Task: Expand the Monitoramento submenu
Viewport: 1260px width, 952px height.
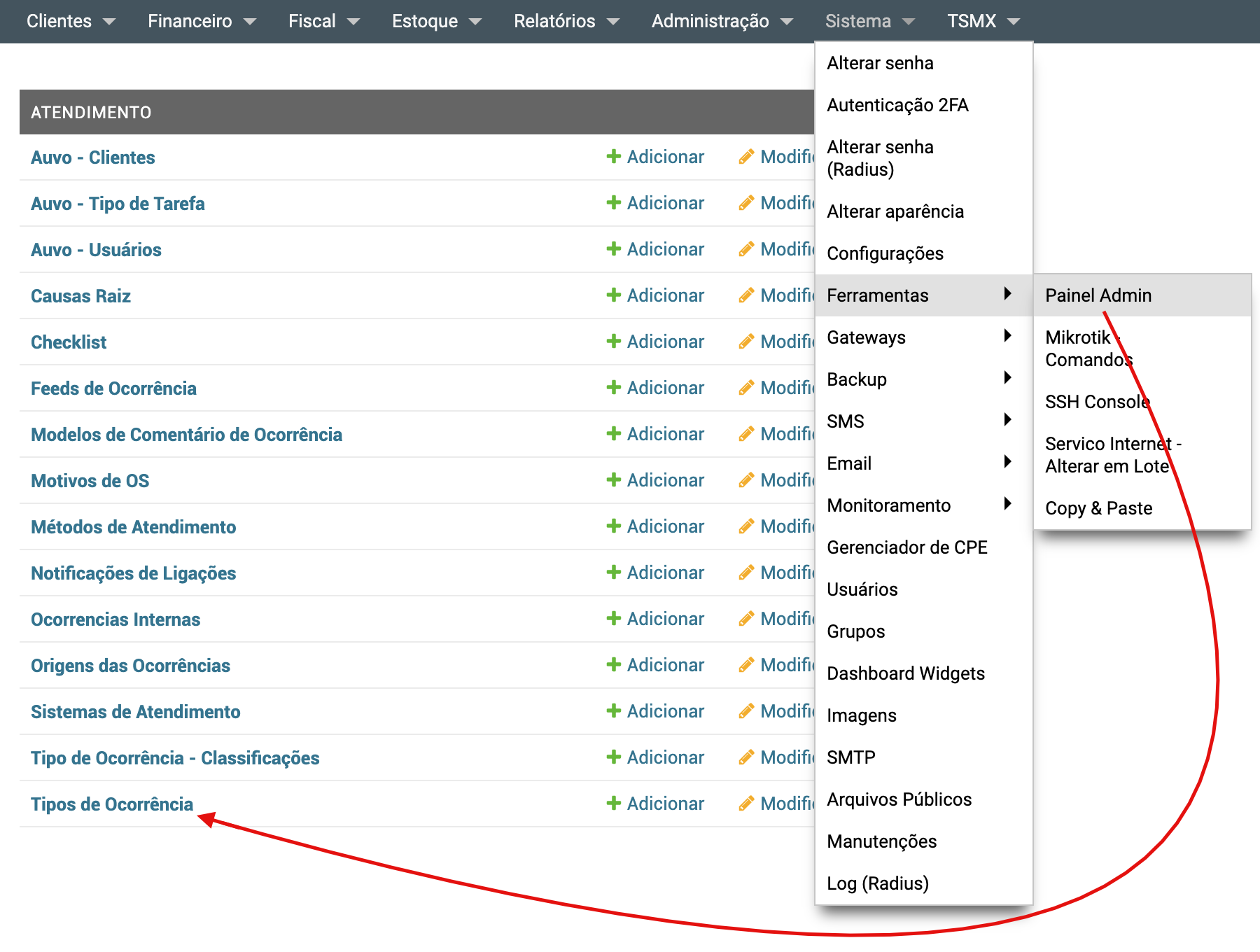Action: 1007,504
